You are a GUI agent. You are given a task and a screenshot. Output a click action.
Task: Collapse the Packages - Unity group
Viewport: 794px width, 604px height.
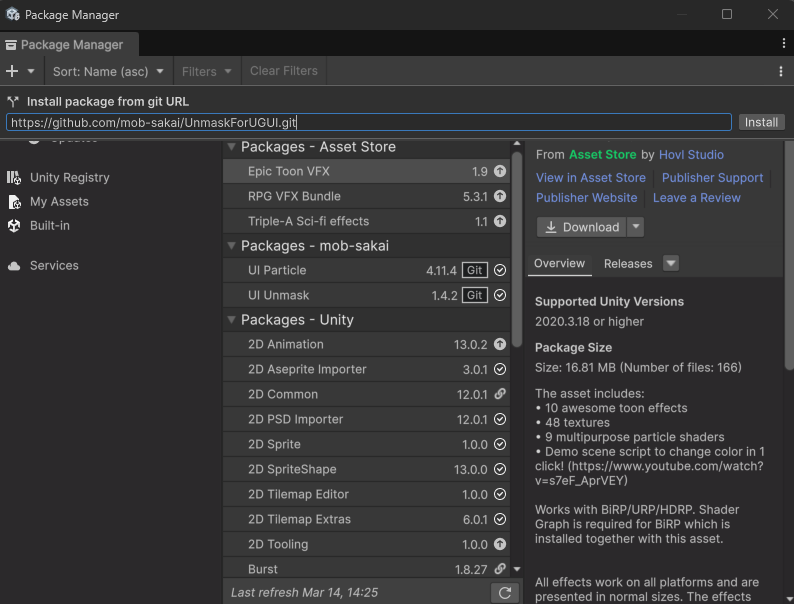231,319
